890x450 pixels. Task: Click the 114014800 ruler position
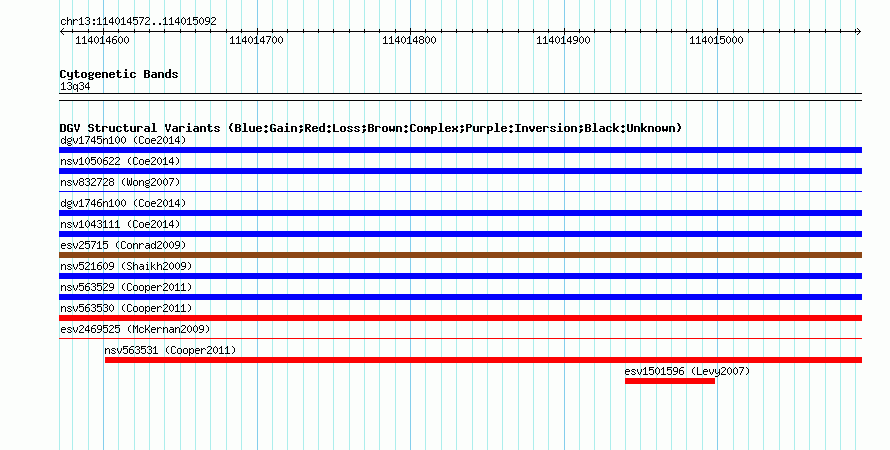tap(409, 40)
